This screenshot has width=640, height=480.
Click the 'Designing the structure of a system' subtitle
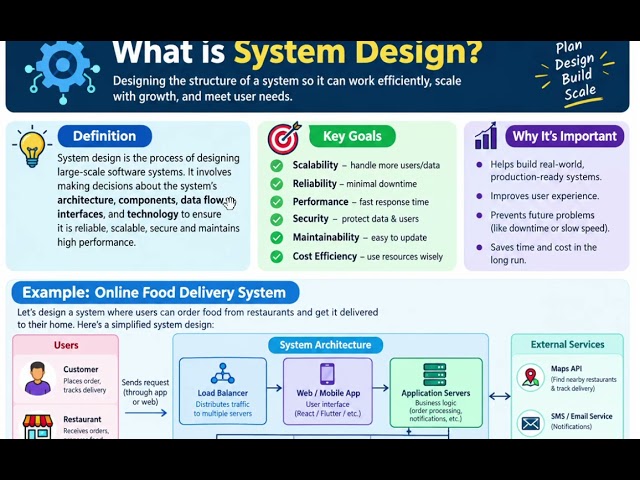287,89
